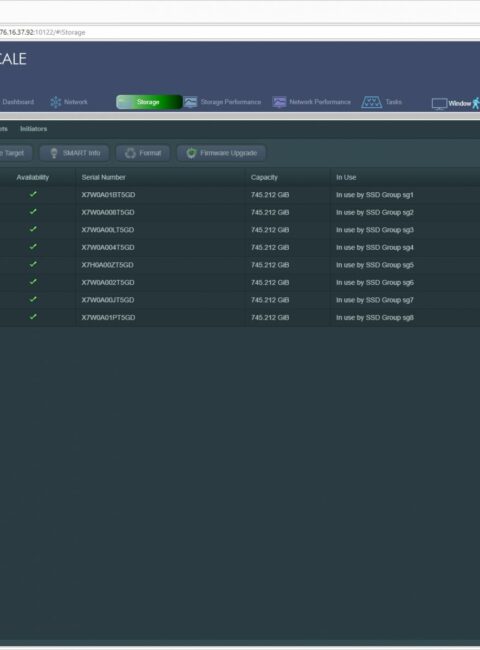Click the 745.212 GiB capacity for sg1 row
The width and height of the screenshot is (480, 650).
(270, 195)
